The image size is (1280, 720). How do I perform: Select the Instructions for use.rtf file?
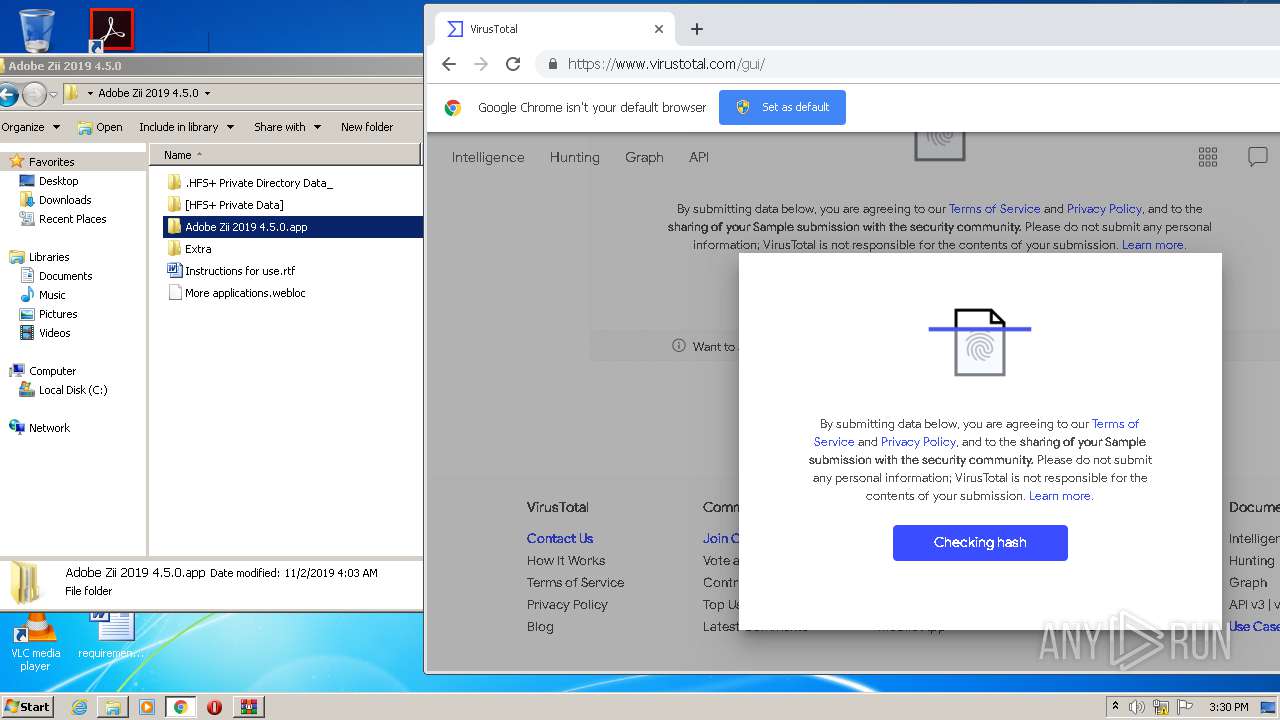point(240,271)
